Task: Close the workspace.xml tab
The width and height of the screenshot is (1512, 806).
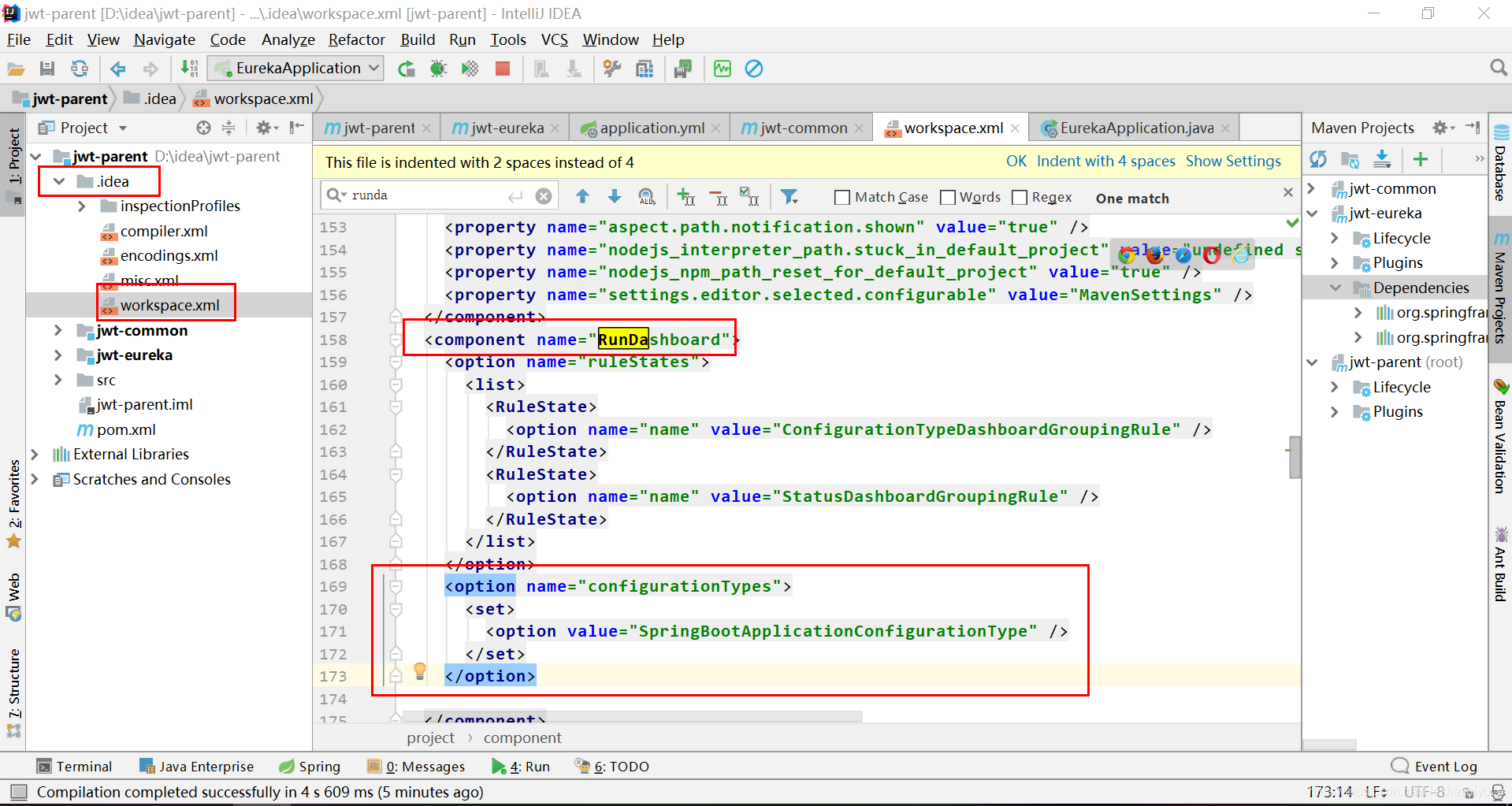Action: 1015,128
